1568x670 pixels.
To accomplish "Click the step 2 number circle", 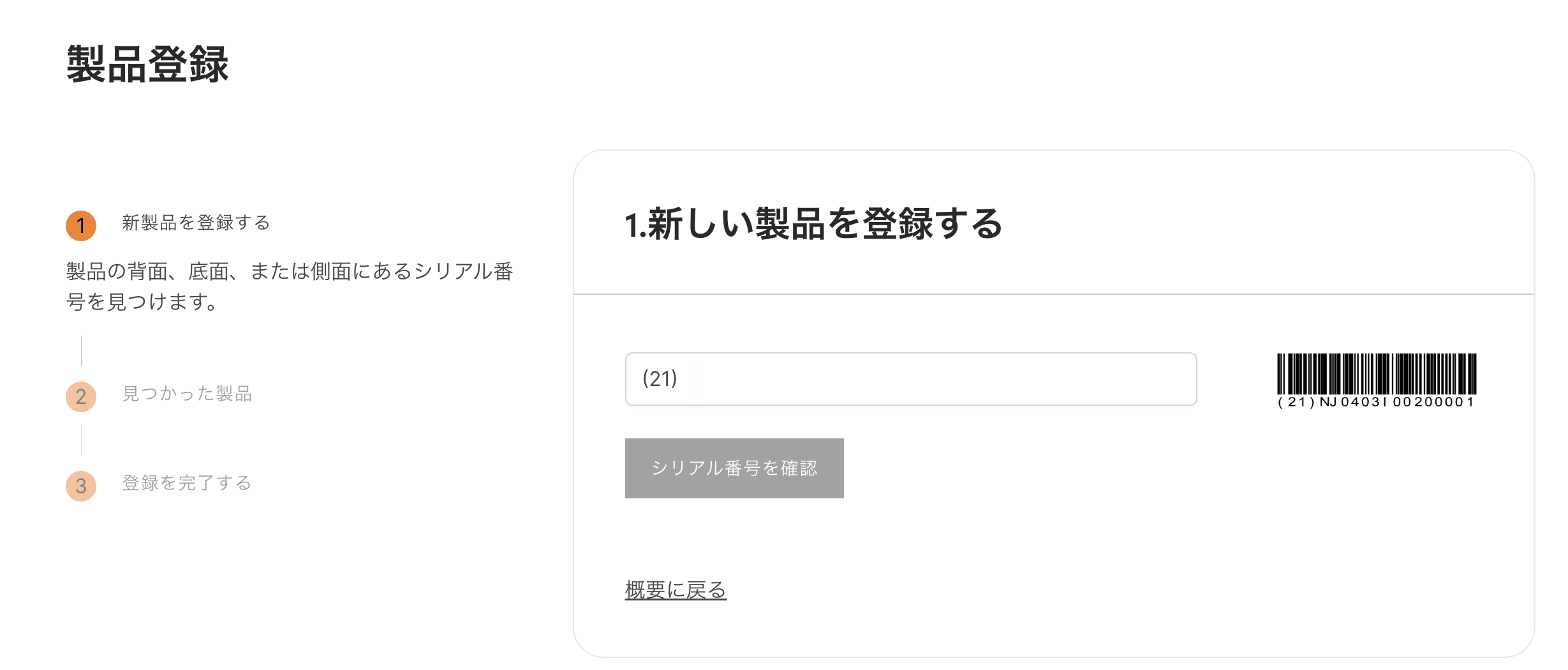I will click(81, 397).
